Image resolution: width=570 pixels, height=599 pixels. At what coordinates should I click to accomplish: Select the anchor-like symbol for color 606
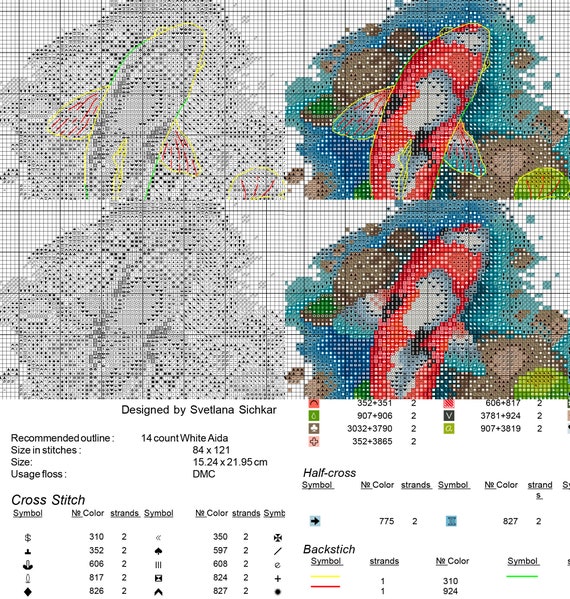28,565
